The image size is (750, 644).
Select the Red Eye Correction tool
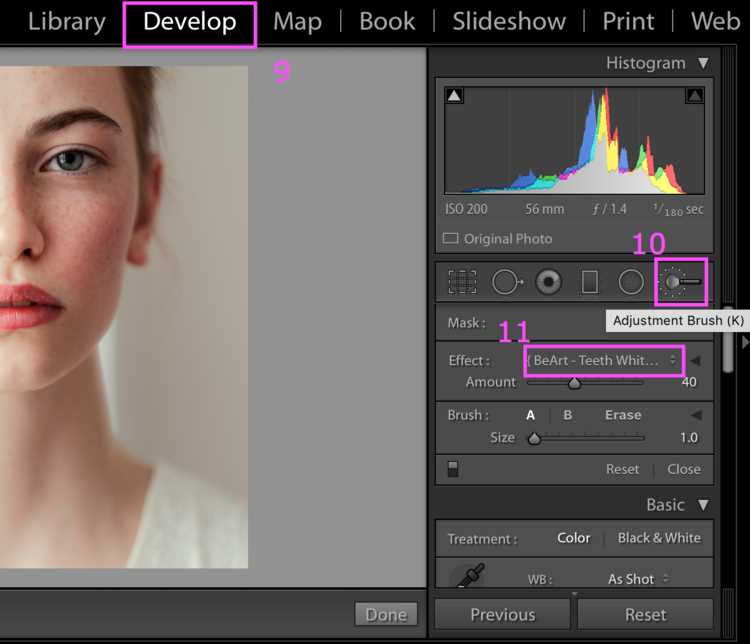(549, 282)
